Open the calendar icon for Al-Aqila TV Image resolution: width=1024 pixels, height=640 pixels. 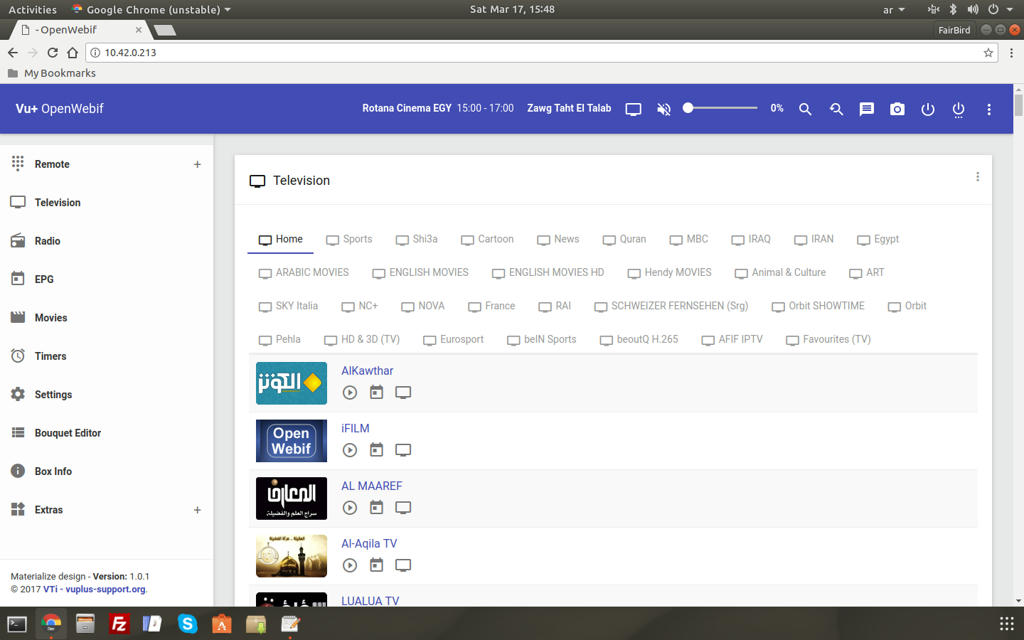click(376, 565)
